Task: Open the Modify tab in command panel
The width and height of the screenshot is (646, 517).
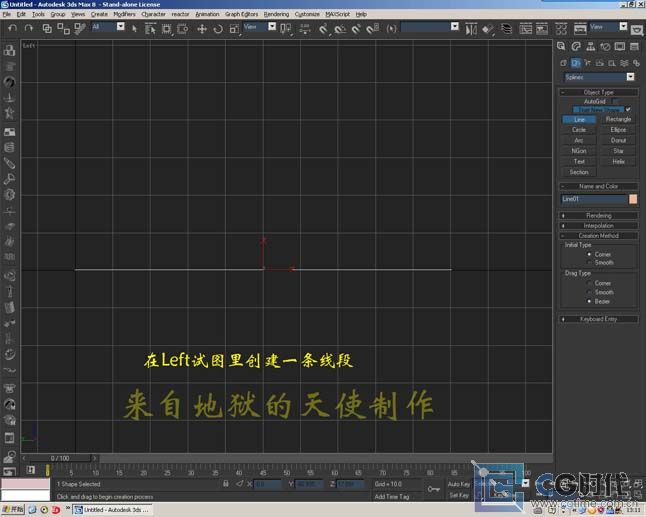Action: pos(578,46)
